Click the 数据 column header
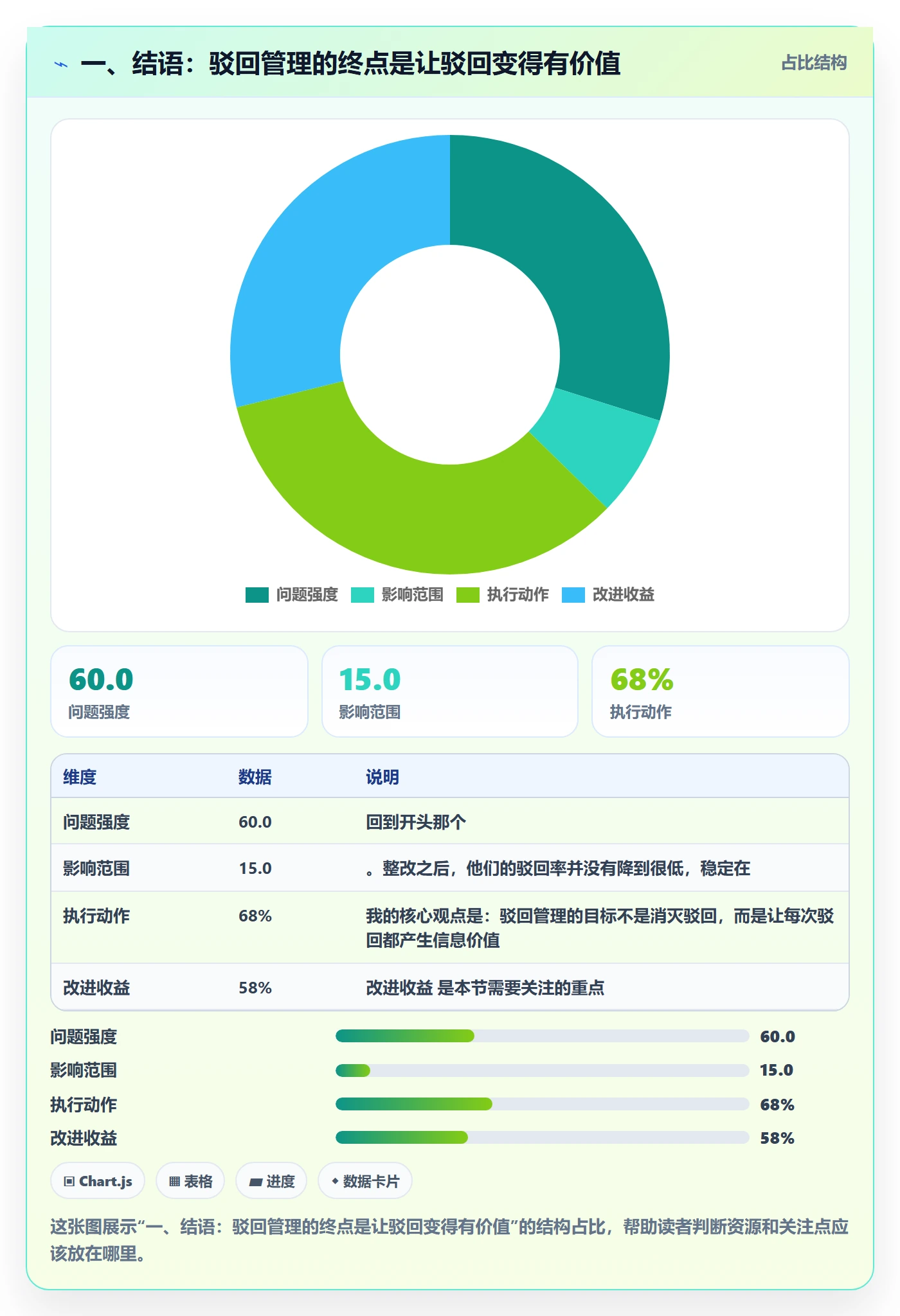This screenshot has height=1316, width=900. click(255, 777)
